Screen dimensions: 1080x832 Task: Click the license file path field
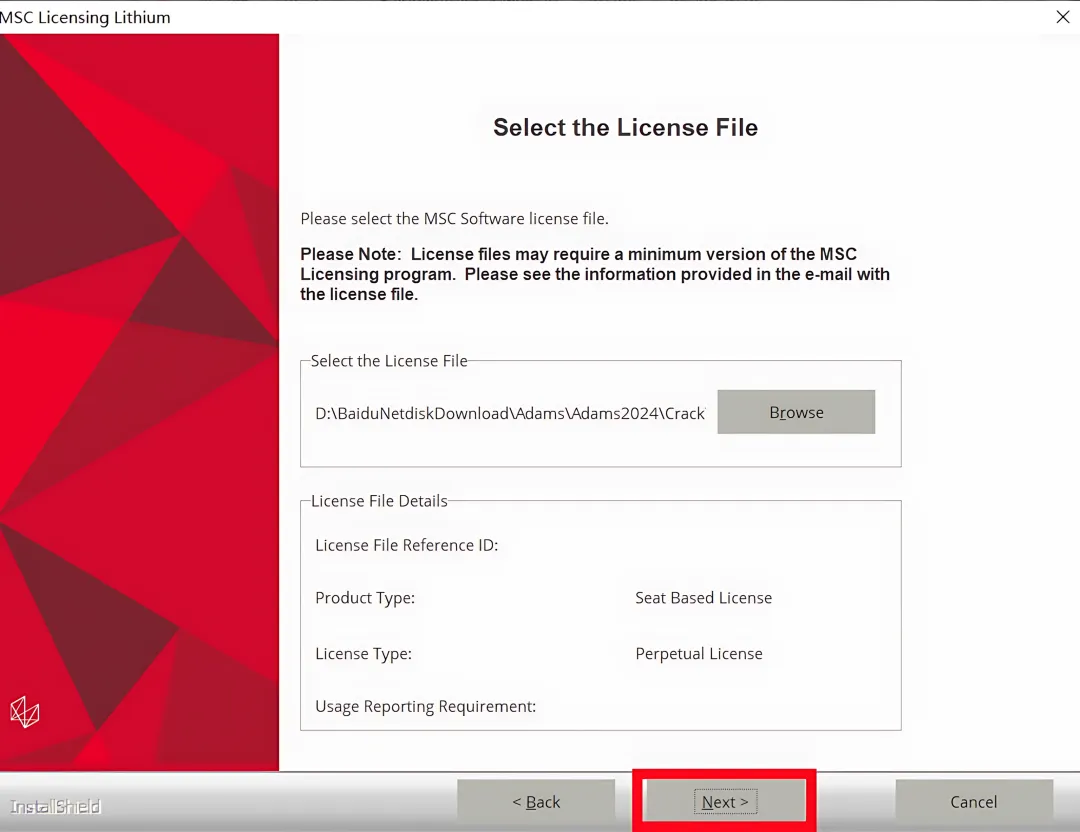tap(510, 413)
